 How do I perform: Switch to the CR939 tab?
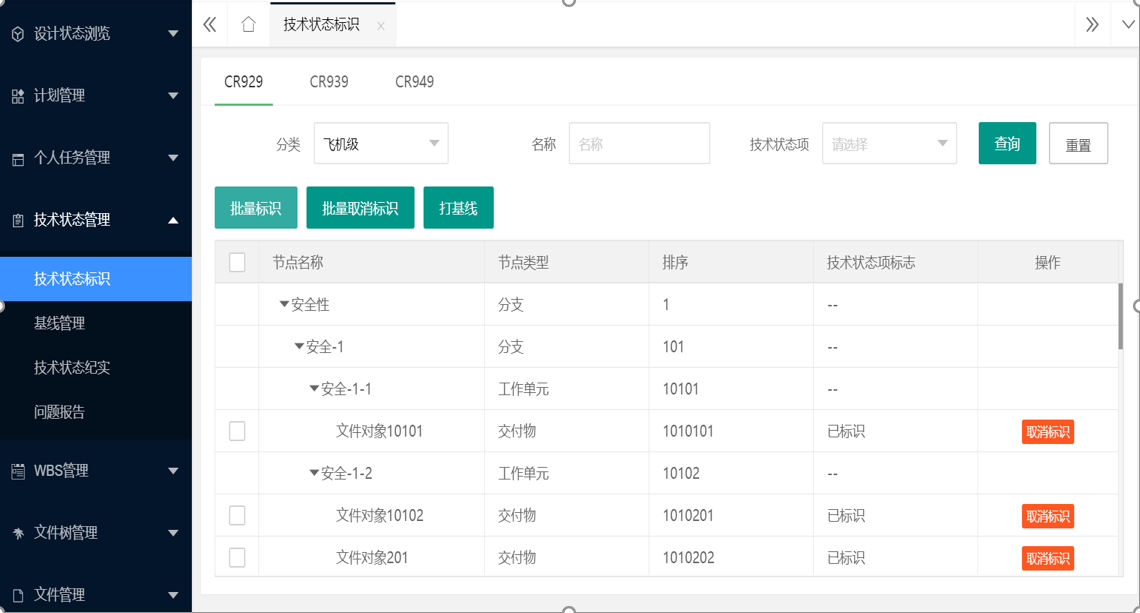coord(329,82)
